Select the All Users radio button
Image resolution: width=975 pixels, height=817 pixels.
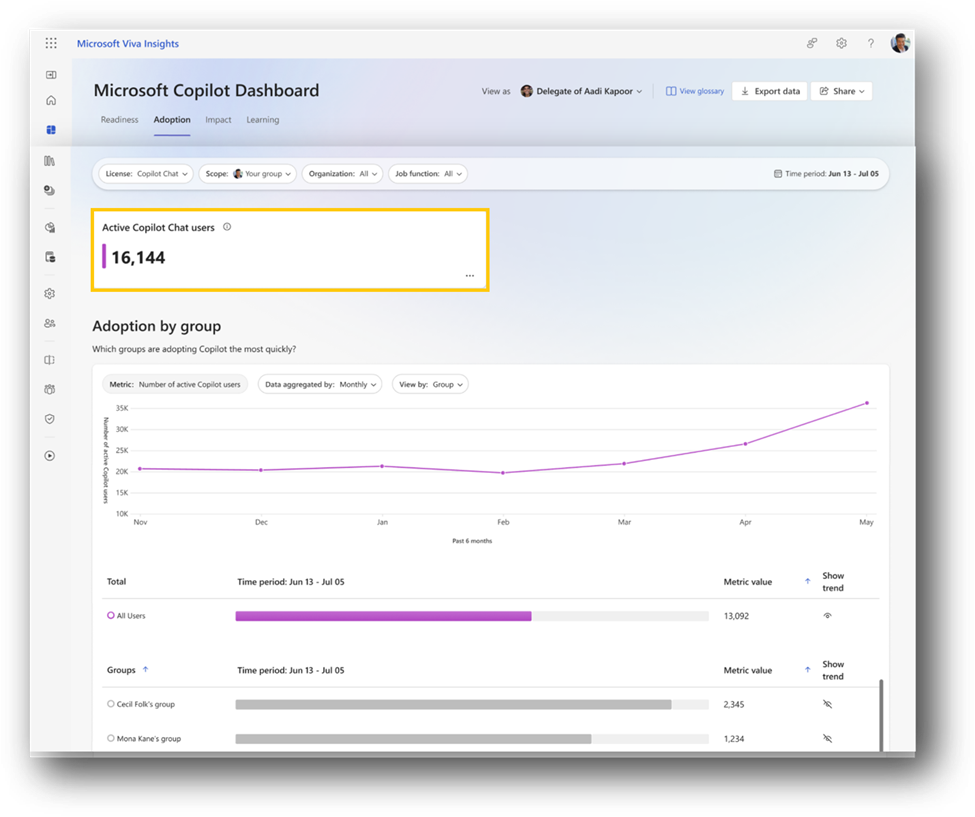pos(111,615)
